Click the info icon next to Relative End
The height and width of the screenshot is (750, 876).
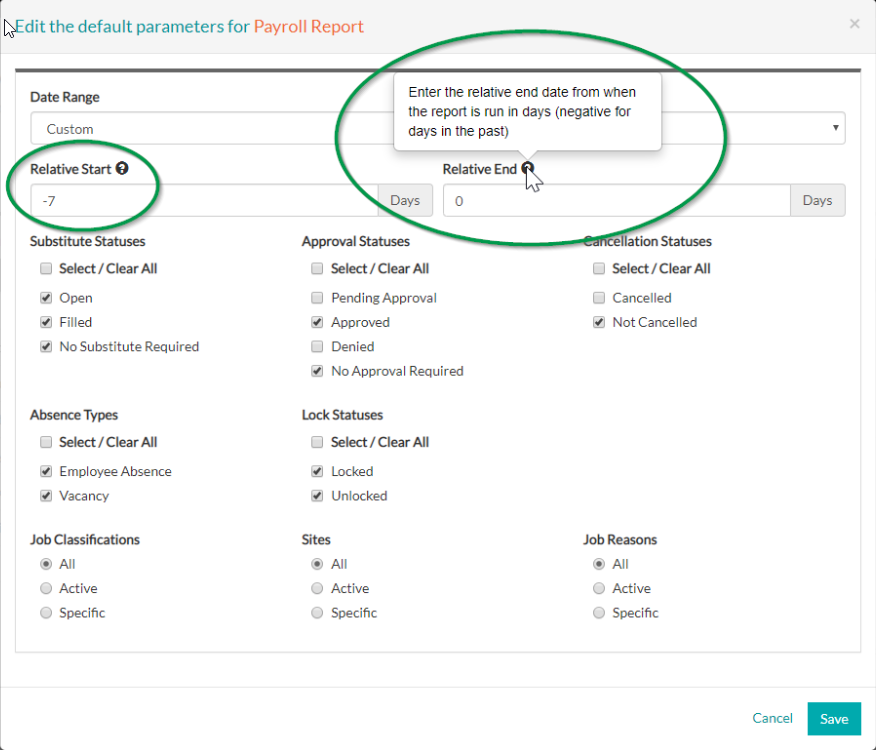tap(528, 169)
